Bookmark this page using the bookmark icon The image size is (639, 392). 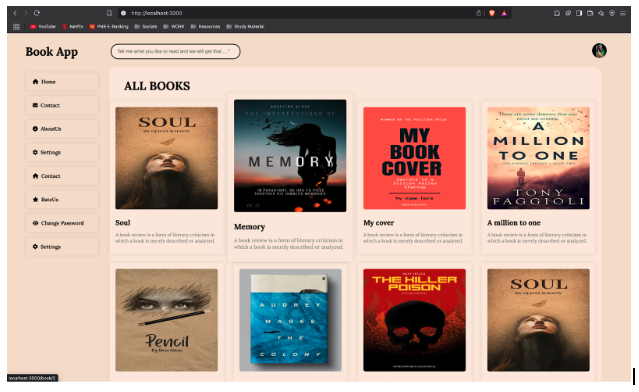coord(109,13)
